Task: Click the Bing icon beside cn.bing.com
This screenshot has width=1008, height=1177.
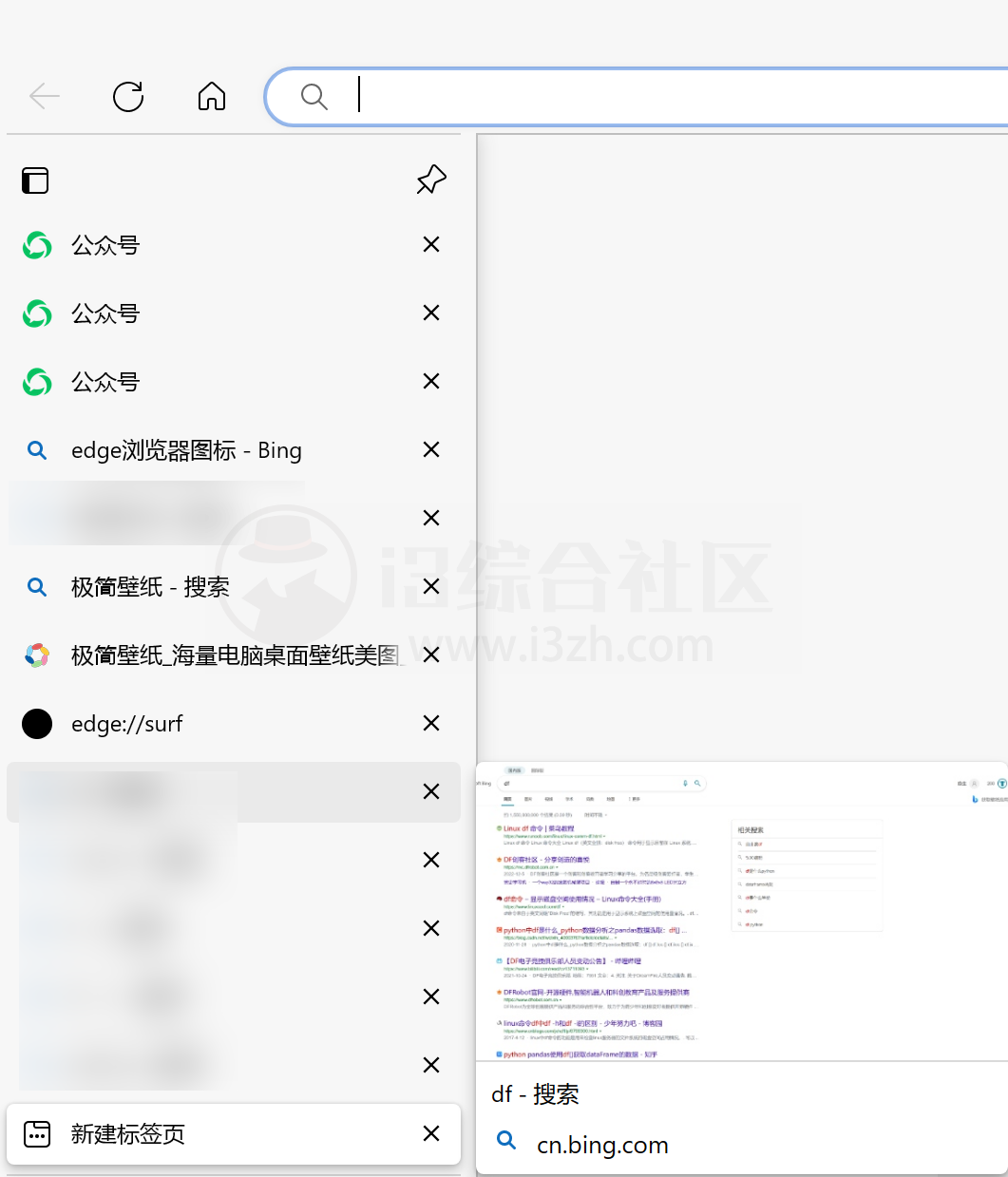Action: point(507,1141)
